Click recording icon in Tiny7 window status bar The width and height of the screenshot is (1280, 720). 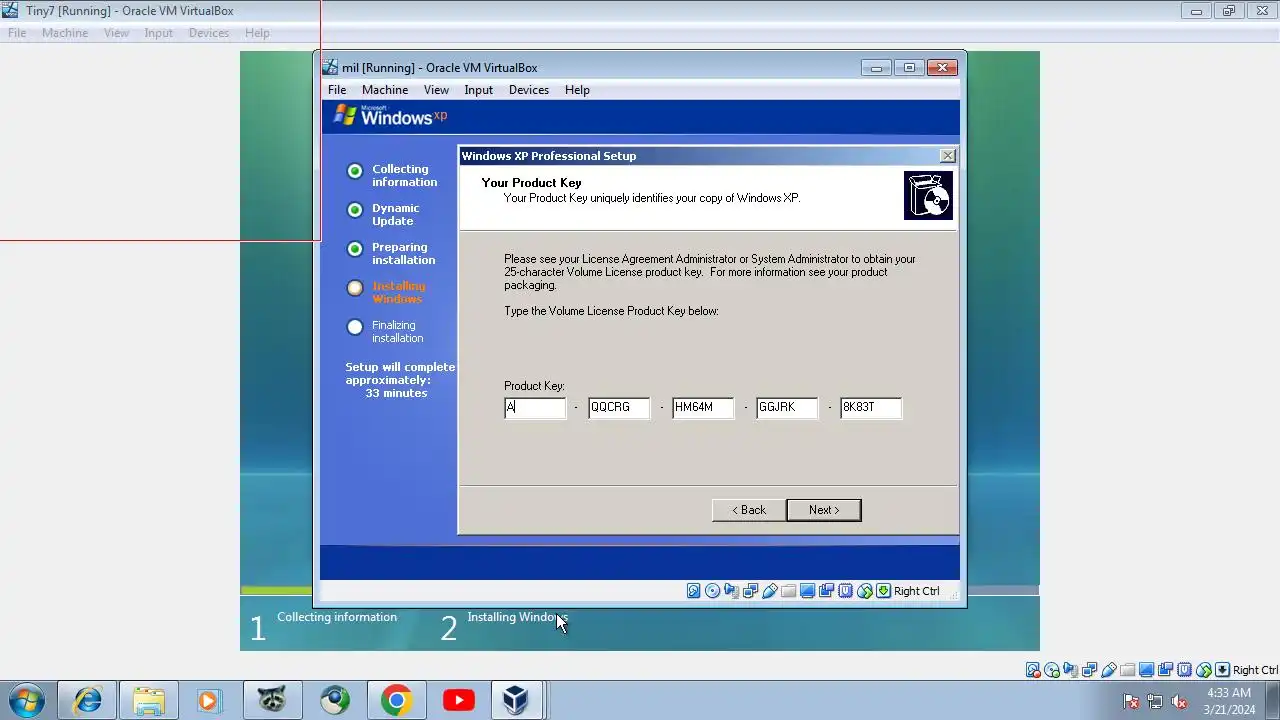(1166, 670)
